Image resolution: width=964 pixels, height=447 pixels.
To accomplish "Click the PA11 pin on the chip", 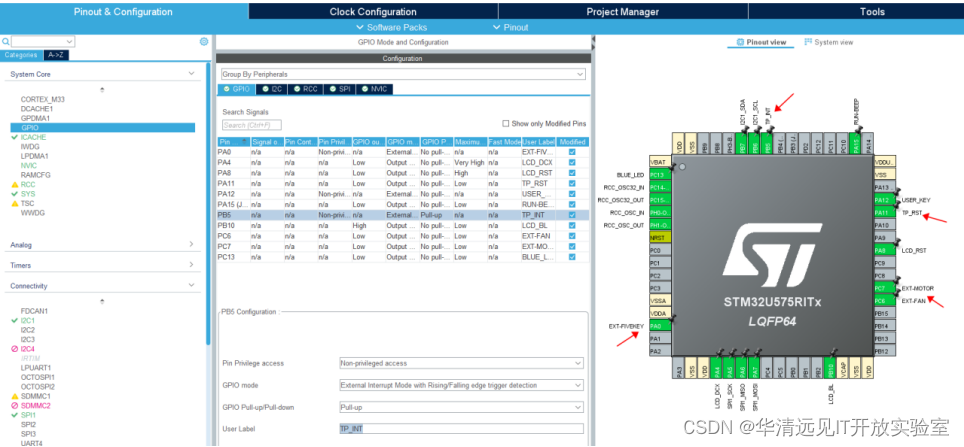I will (x=885, y=213).
